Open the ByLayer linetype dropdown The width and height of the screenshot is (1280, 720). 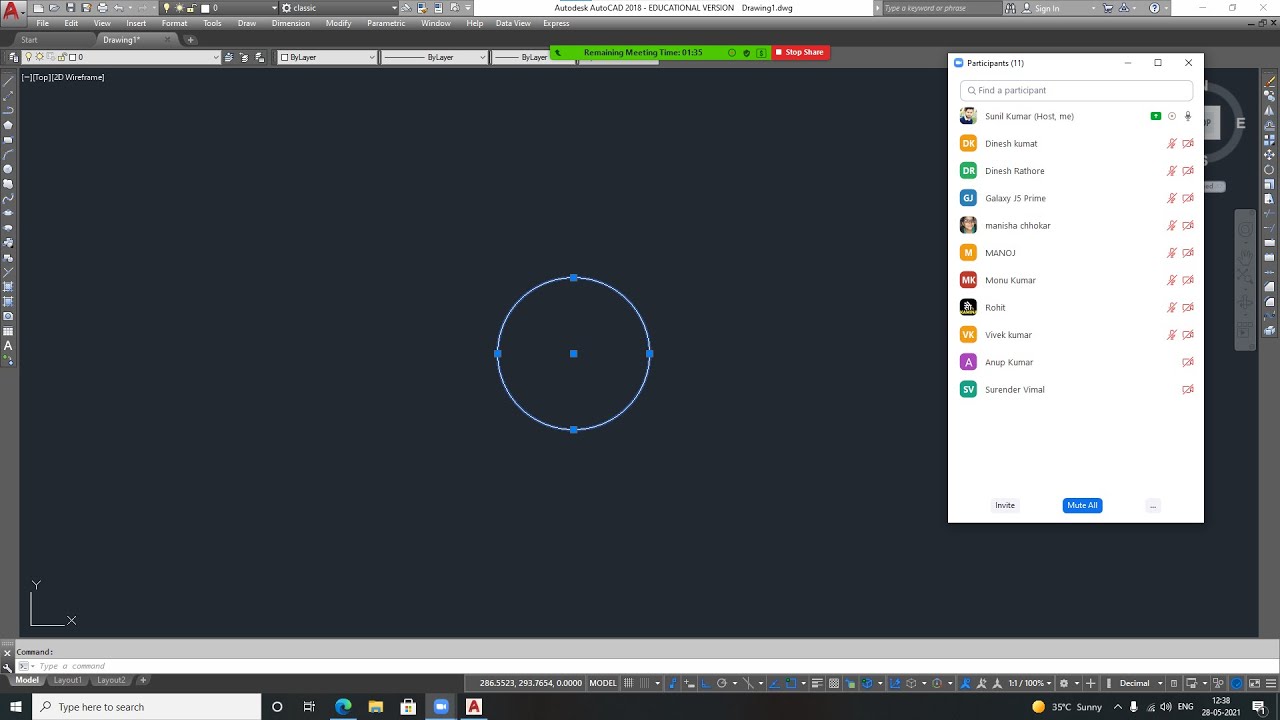tap(434, 57)
